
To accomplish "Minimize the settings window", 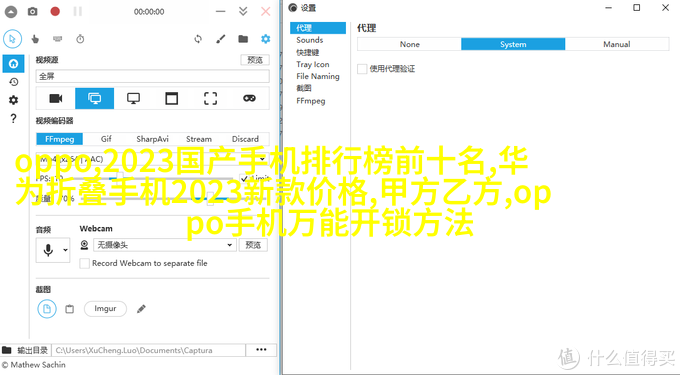I will point(608,8).
